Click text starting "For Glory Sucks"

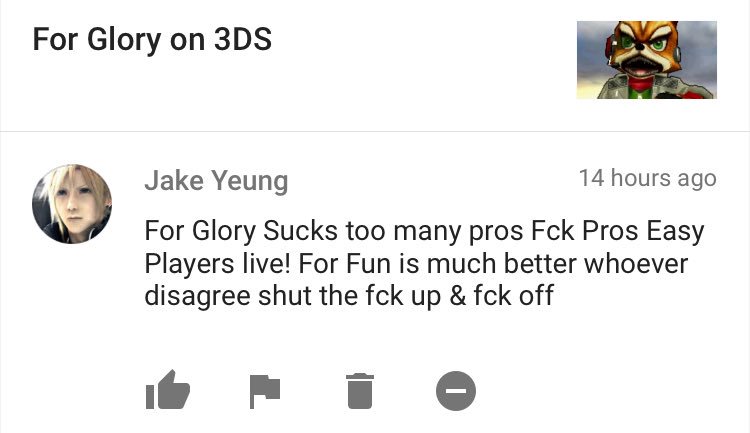424,263
